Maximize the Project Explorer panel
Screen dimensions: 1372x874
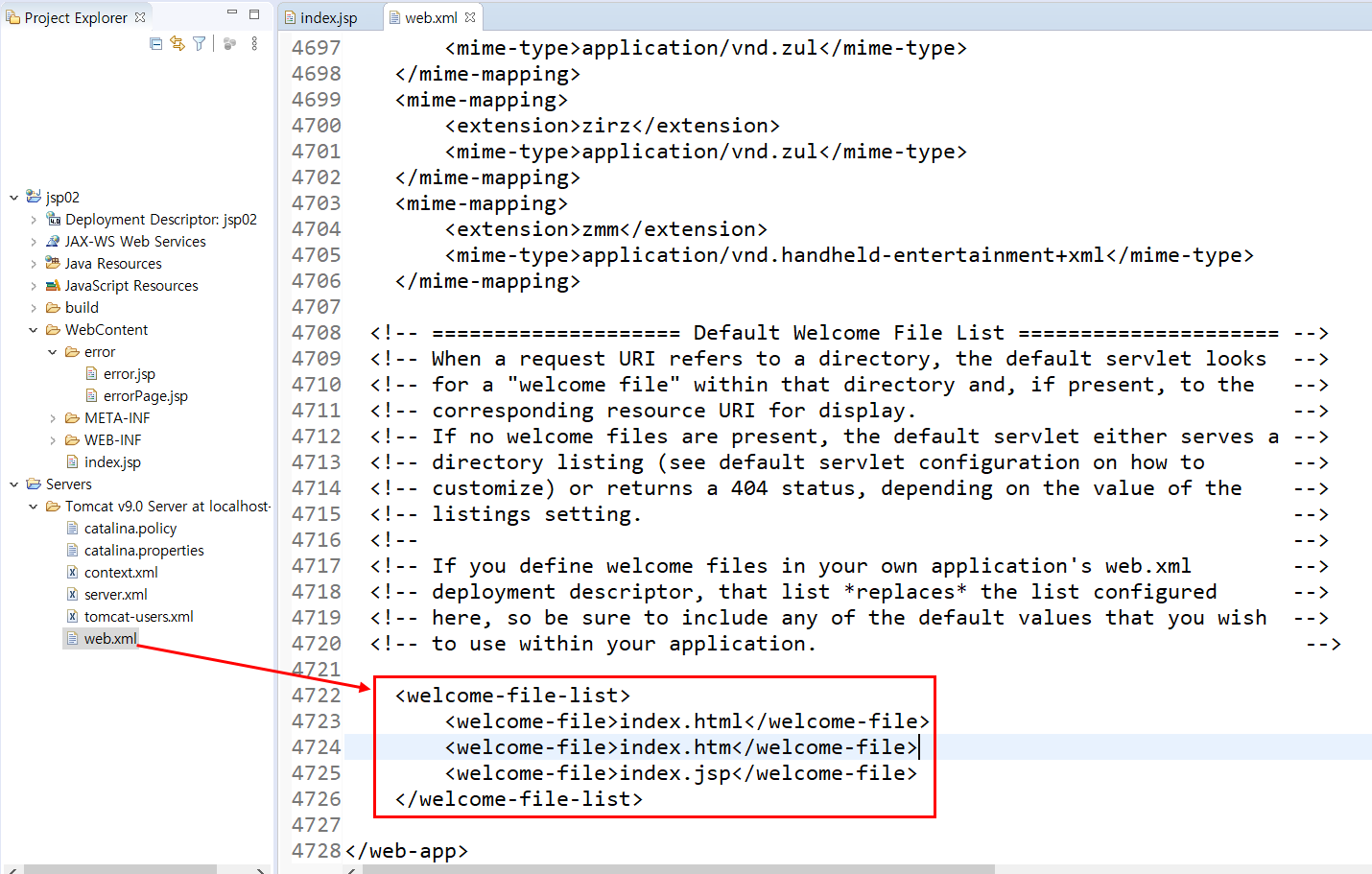(254, 13)
